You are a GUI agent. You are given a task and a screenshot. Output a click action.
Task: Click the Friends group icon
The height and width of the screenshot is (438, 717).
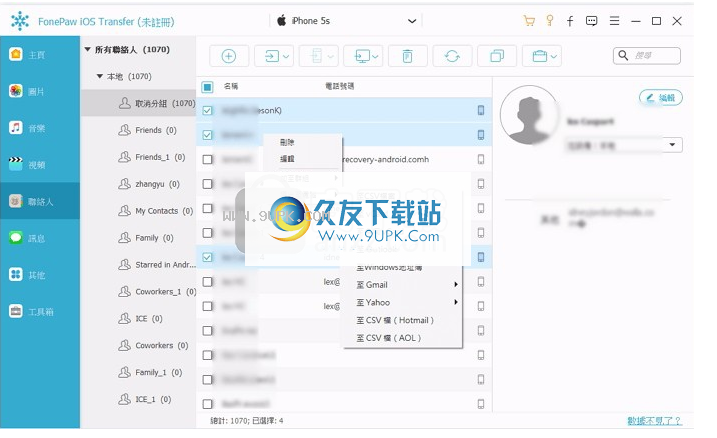124,130
